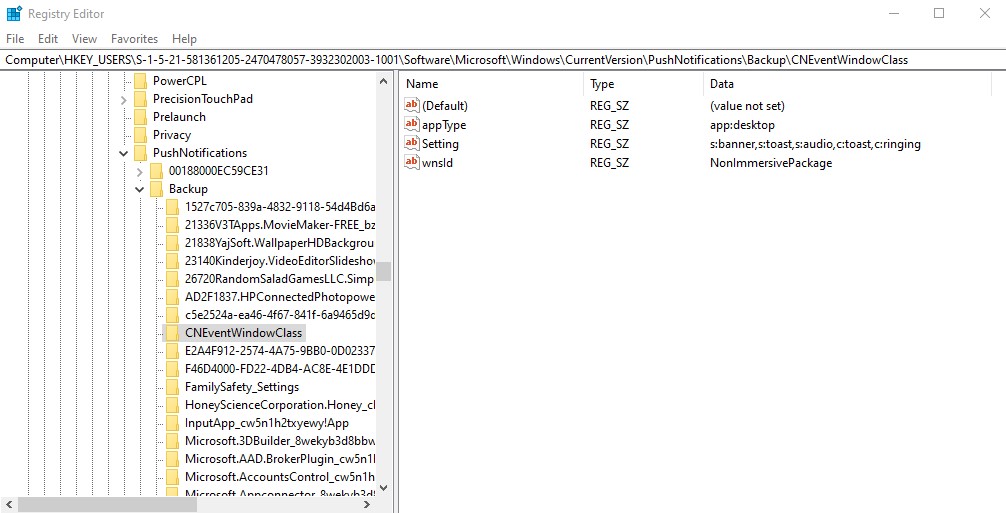Open the File menu
The height and width of the screenshot is (513, 1006).
15,39
